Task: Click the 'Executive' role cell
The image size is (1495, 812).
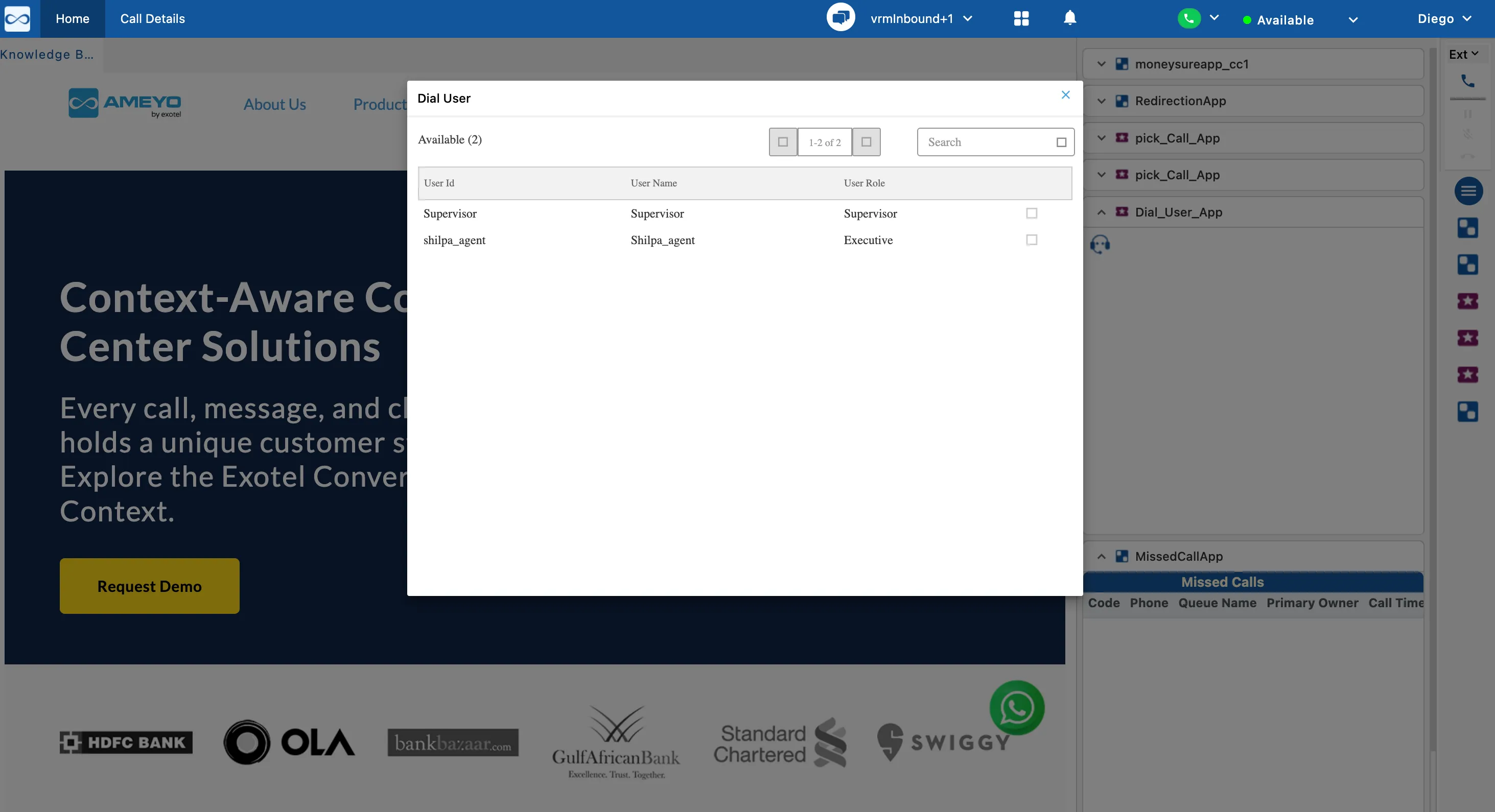Action: coord(868,240)
